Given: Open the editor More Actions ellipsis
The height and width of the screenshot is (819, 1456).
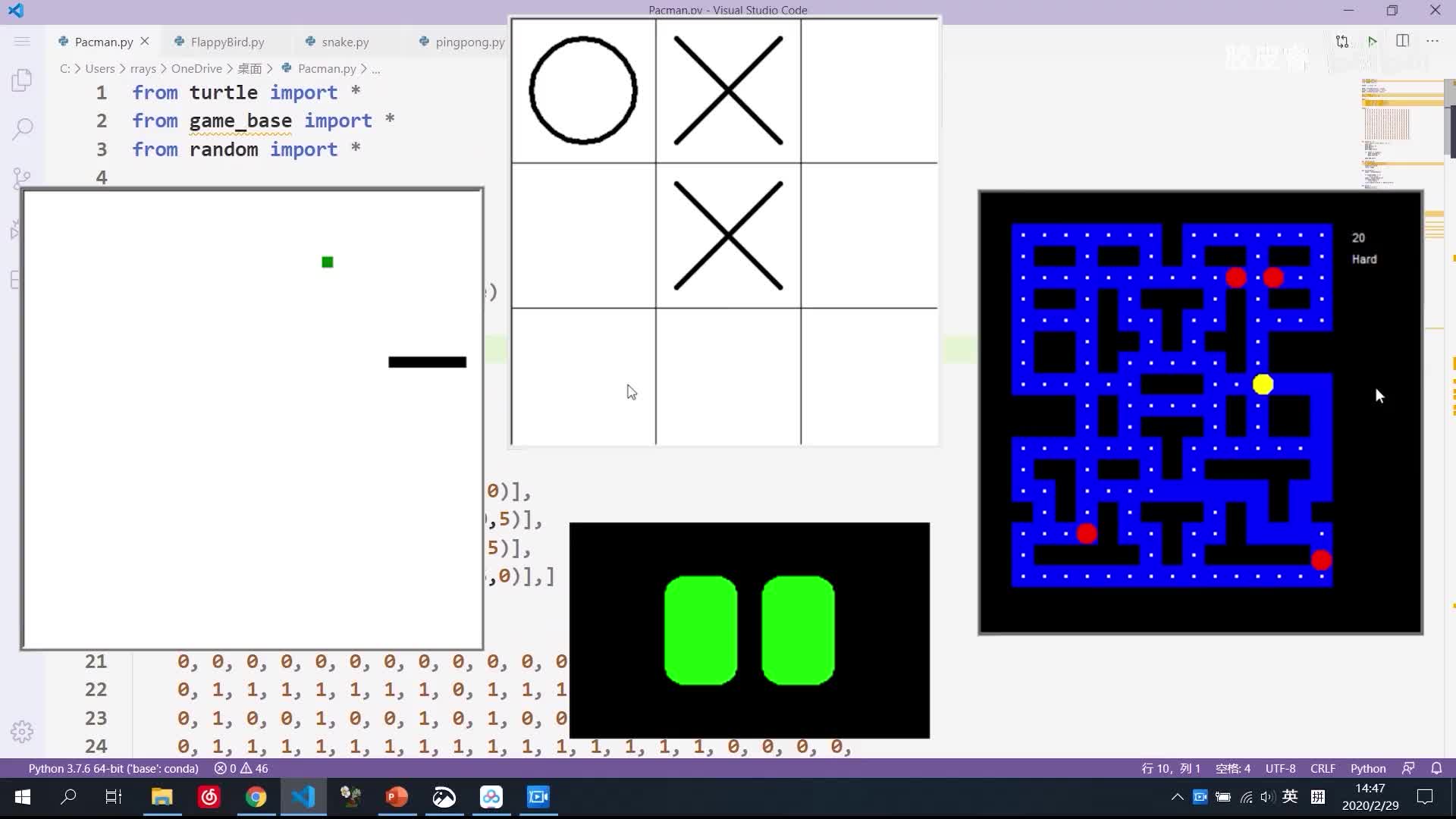Looking at the screenshot, I should (x=1432, y=41).
